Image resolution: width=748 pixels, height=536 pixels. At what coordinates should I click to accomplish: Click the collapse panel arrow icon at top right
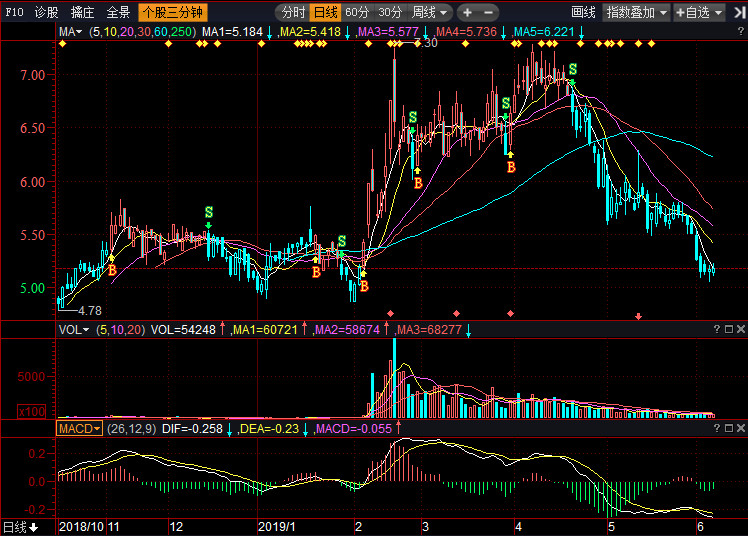click(x=739, y=12)
